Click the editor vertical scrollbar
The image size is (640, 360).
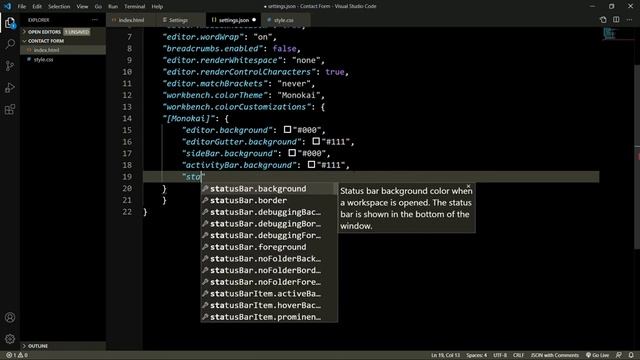(637, 157)
